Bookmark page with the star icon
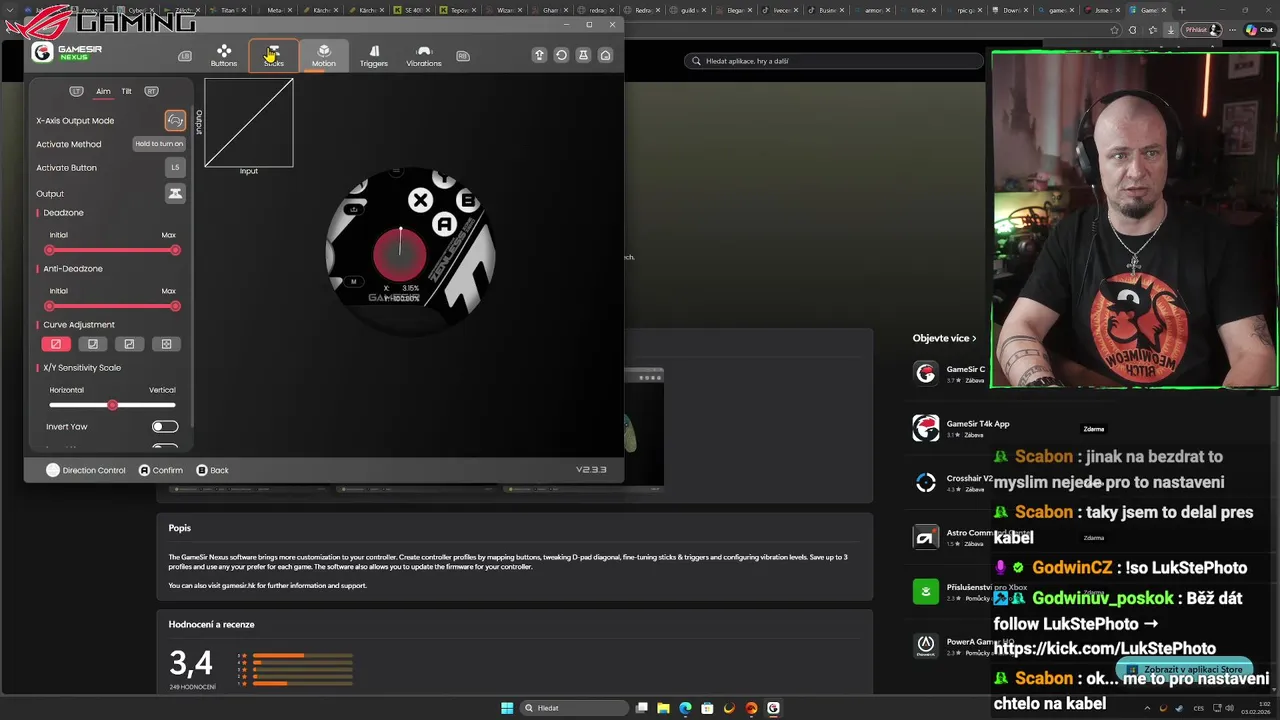 click(x=1114, y=30)
